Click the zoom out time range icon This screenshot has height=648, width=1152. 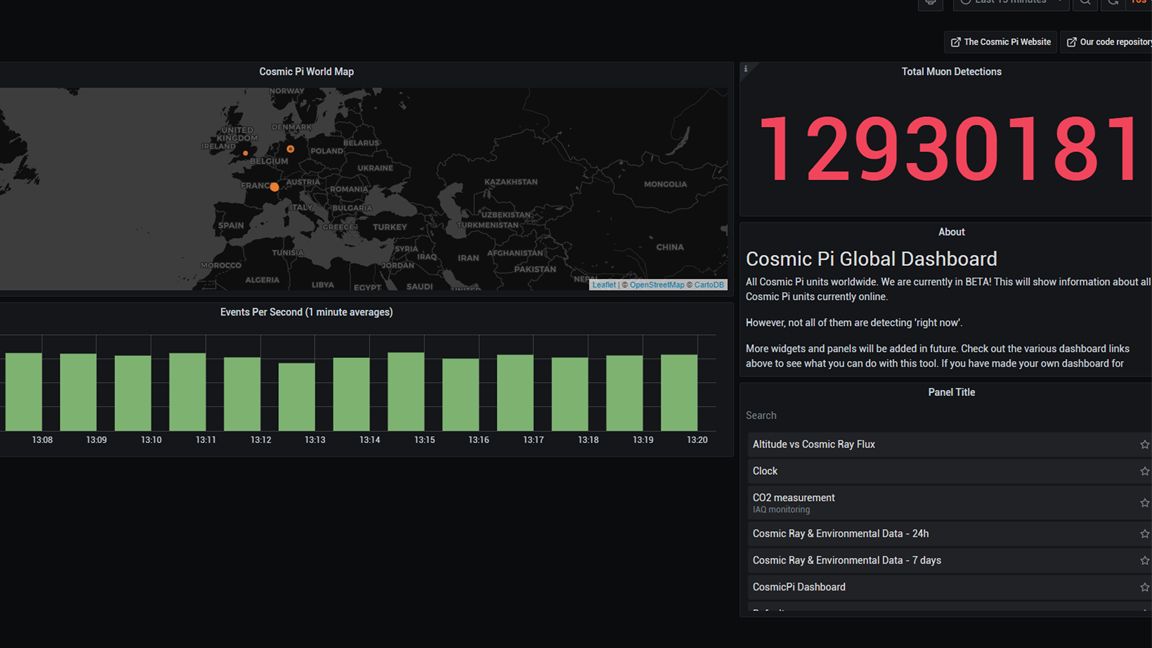[x=1085, y=3]
